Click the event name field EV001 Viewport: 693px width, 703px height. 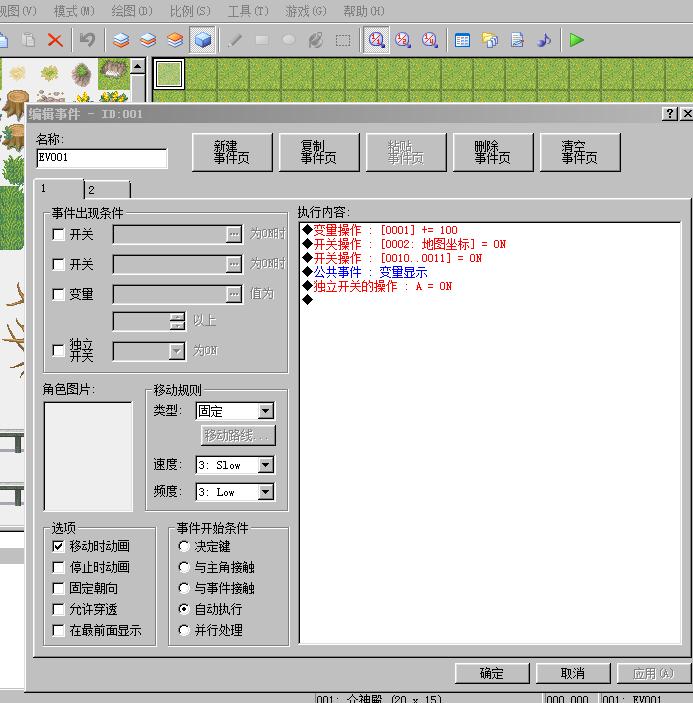pos(102,158)
